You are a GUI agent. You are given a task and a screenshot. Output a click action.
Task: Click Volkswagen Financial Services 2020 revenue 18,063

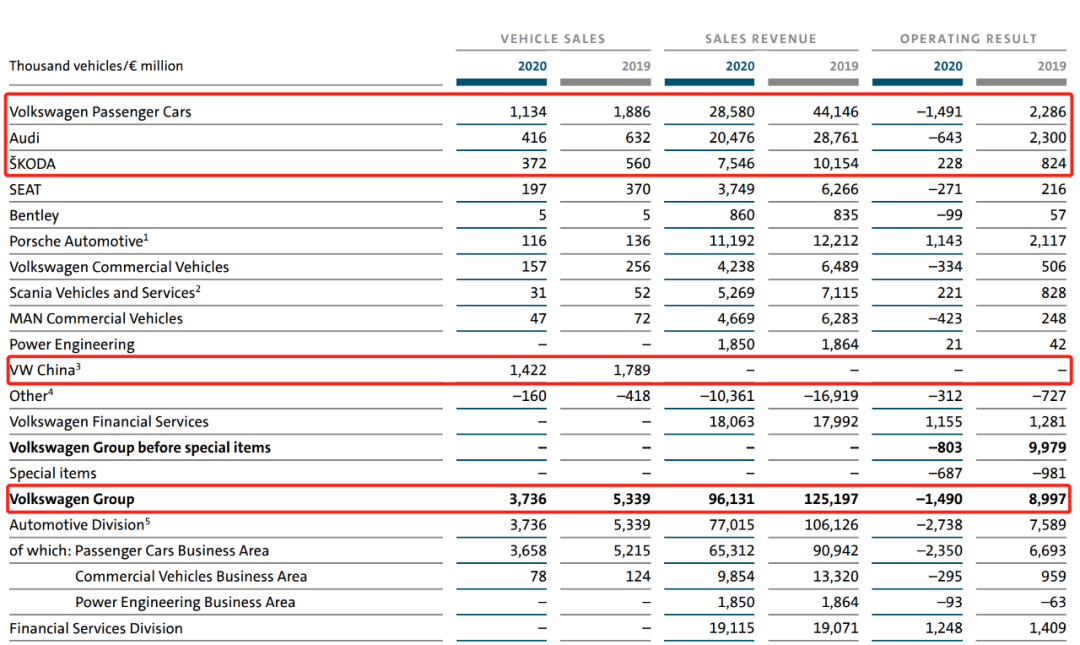coord(732,422)
